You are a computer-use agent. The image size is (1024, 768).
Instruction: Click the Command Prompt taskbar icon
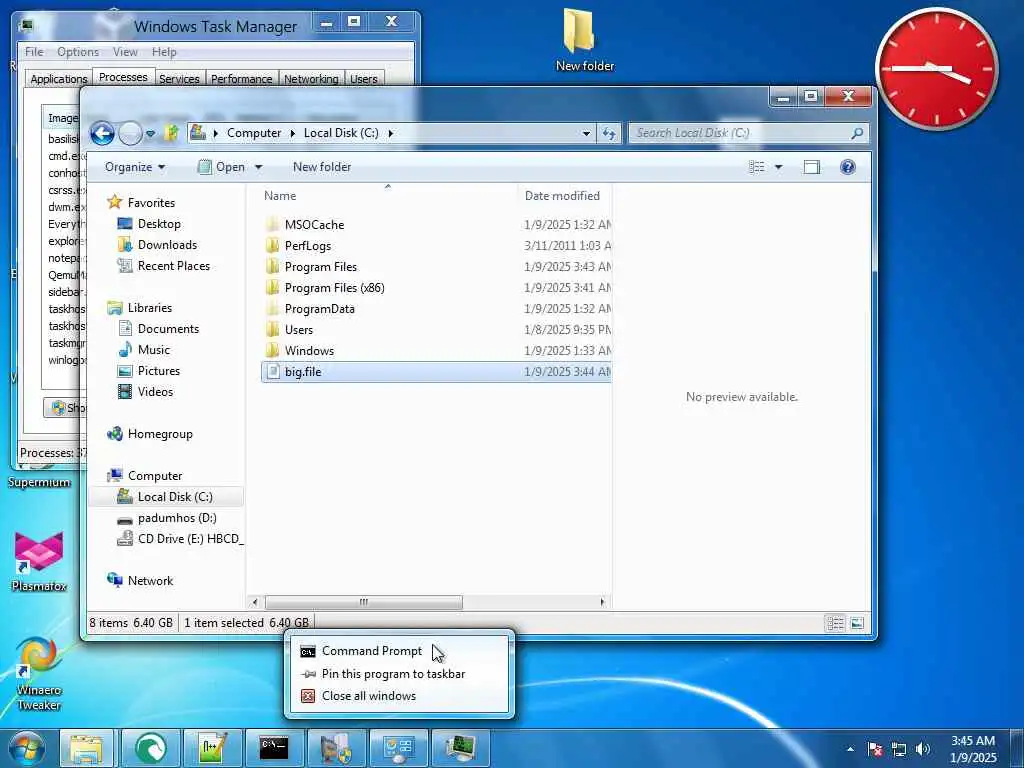pos(274,748)
